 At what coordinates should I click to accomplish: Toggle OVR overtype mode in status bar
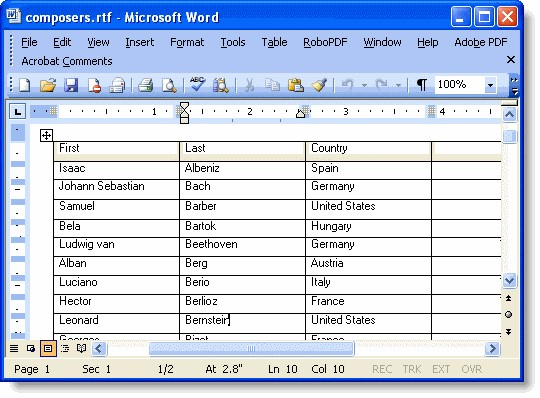pos(471,369)
